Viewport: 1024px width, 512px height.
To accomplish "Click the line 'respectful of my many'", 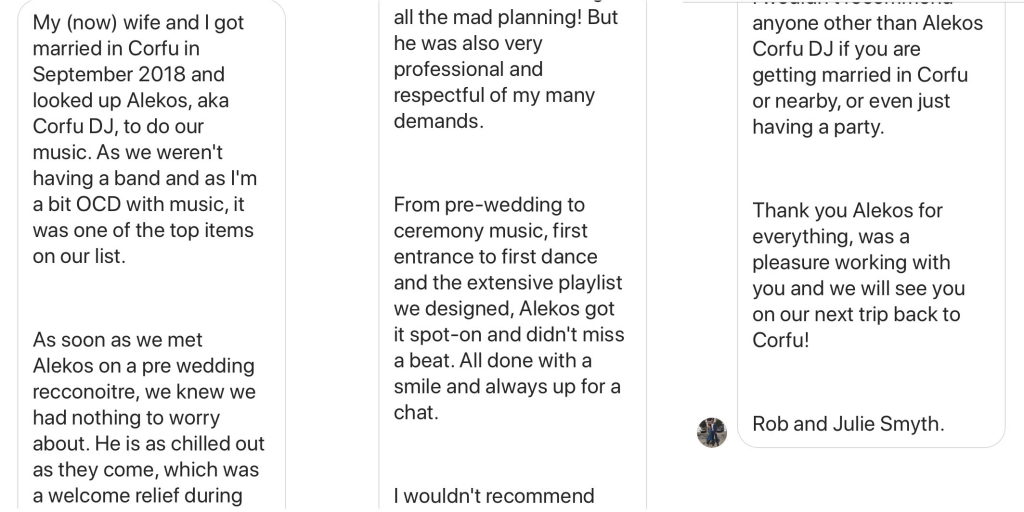I will (494, 95).
